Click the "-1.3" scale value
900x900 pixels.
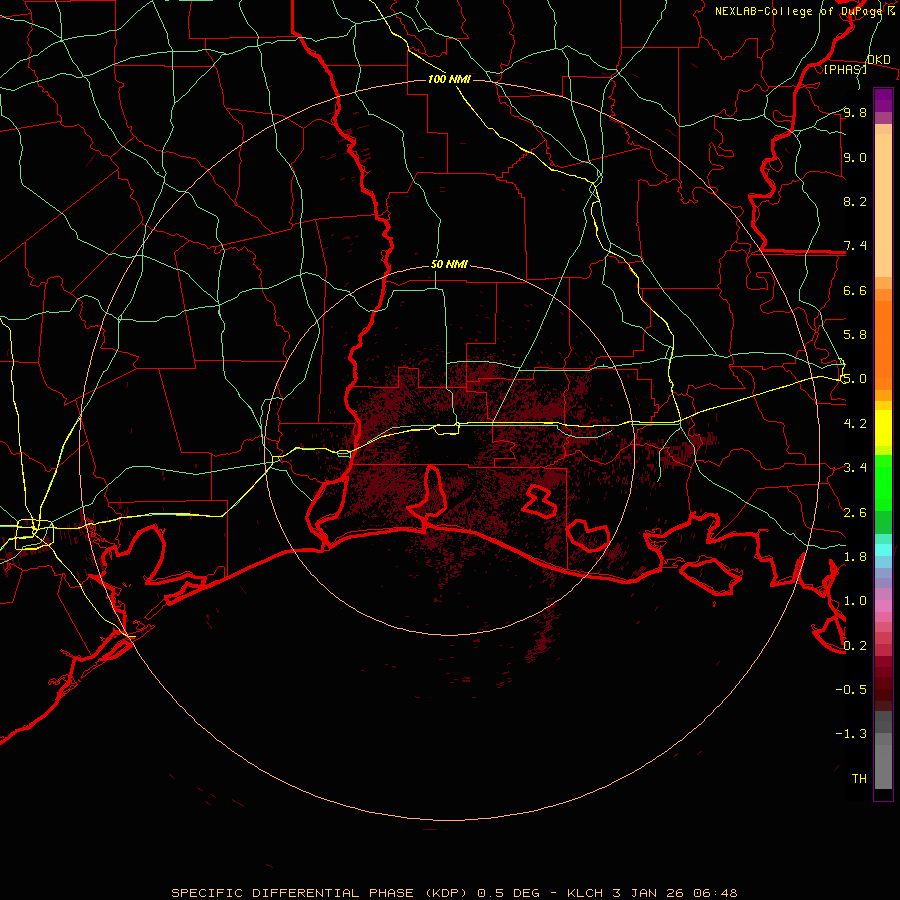851,734
